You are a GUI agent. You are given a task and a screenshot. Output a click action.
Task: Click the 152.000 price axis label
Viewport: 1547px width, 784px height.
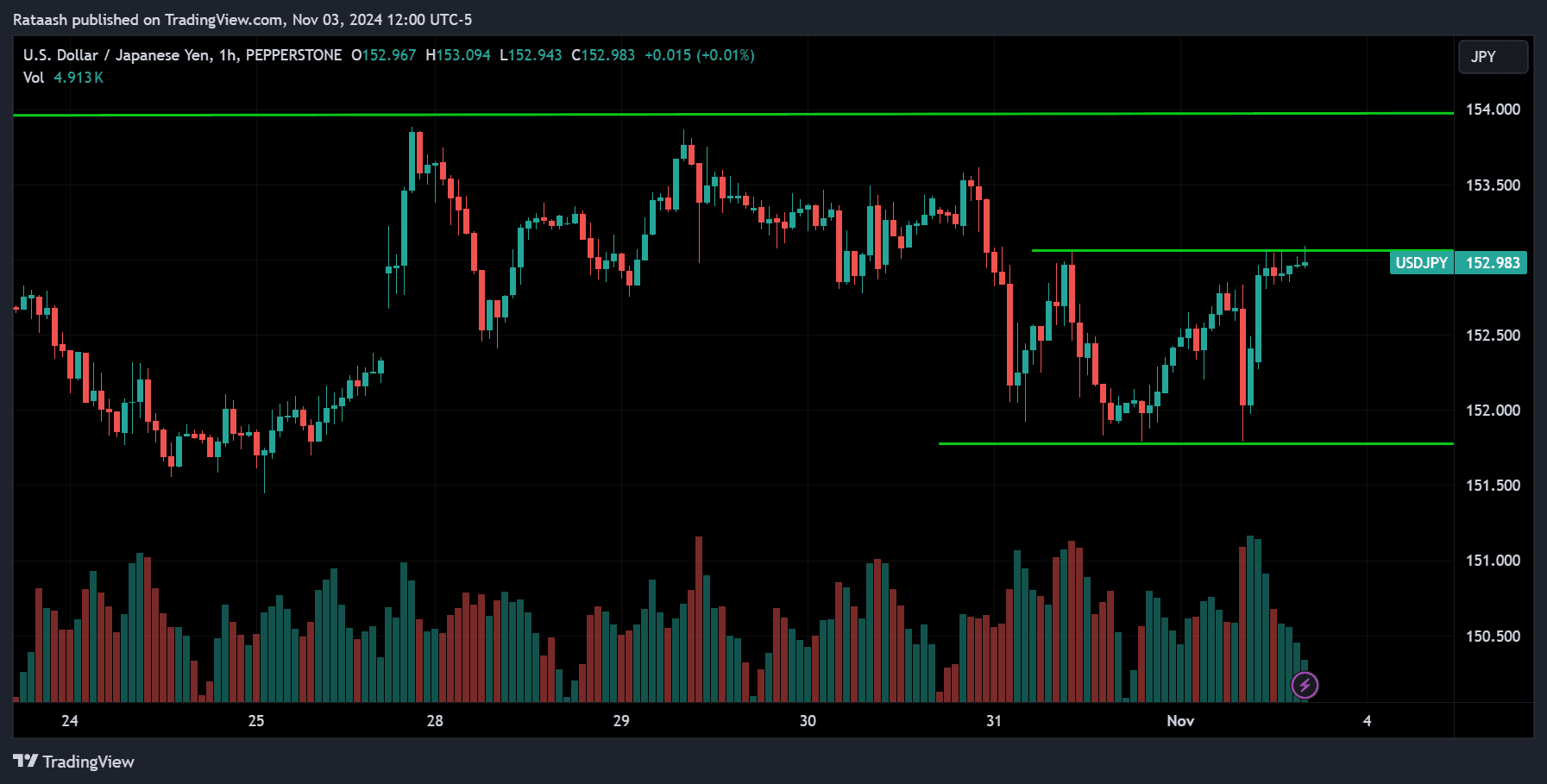[1493, 411]
